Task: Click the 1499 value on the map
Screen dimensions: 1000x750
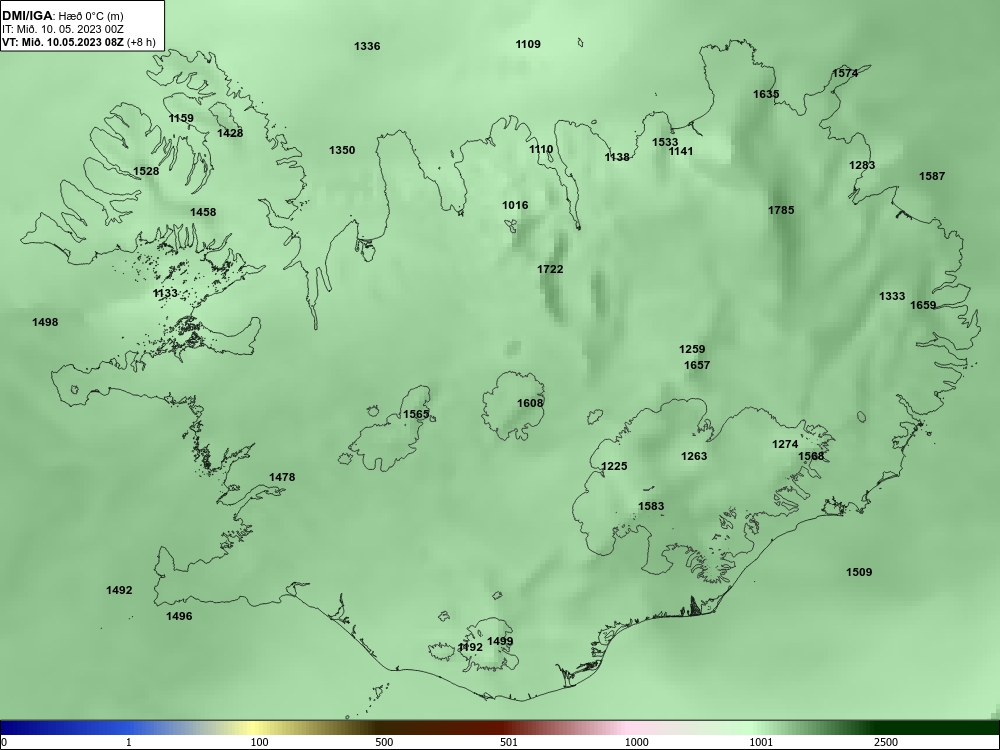Action: (x=500, y=642)
